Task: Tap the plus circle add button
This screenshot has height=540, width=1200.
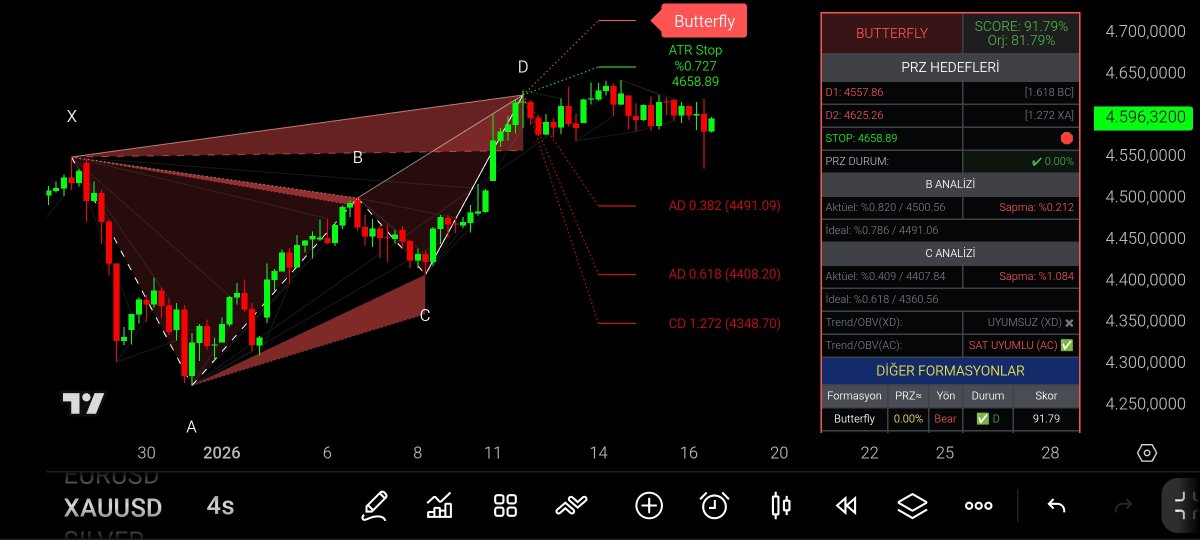Action: [x=649, y=506]
